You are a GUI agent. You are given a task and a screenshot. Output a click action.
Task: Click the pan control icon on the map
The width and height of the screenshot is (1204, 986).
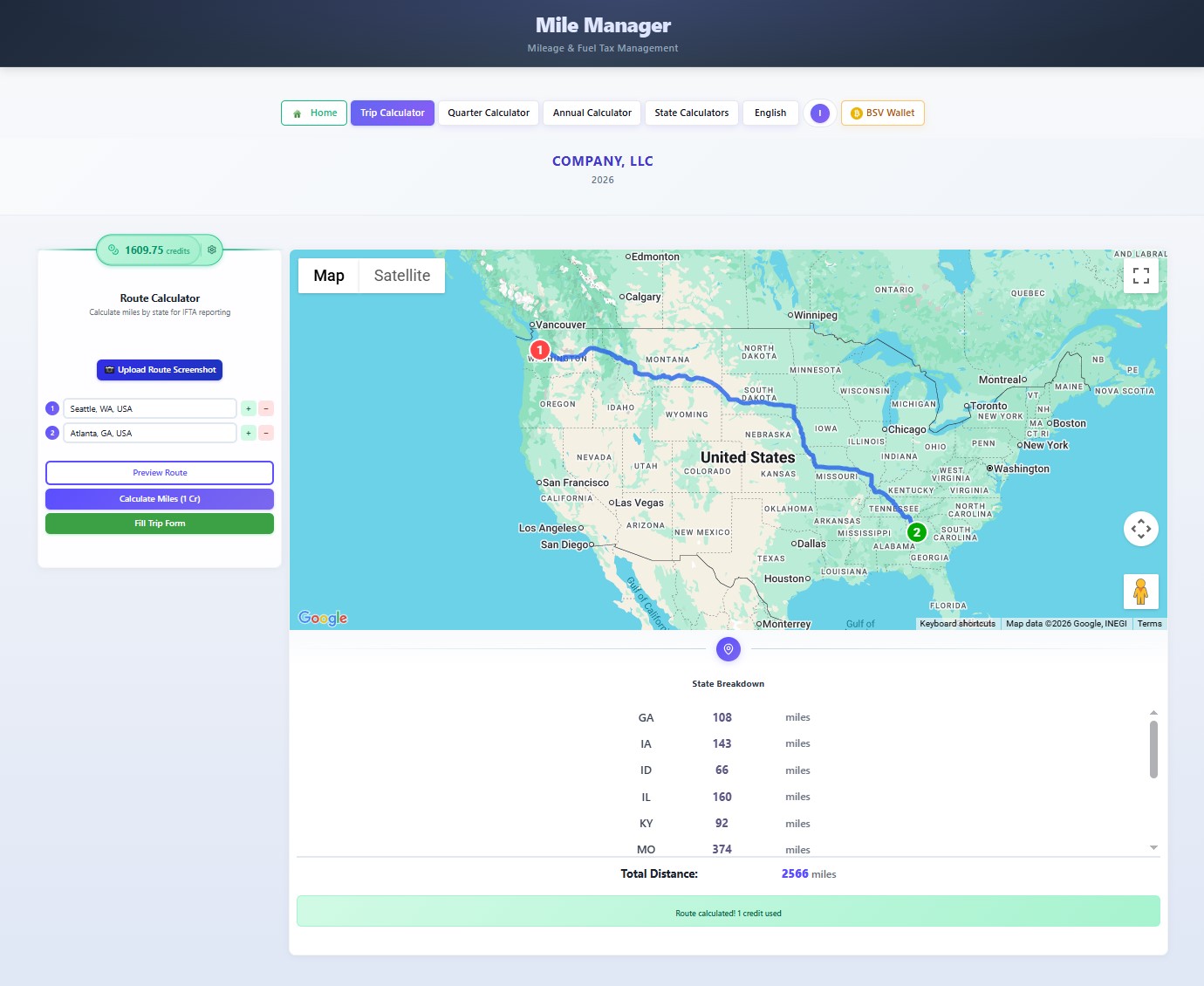[1140, 529]
